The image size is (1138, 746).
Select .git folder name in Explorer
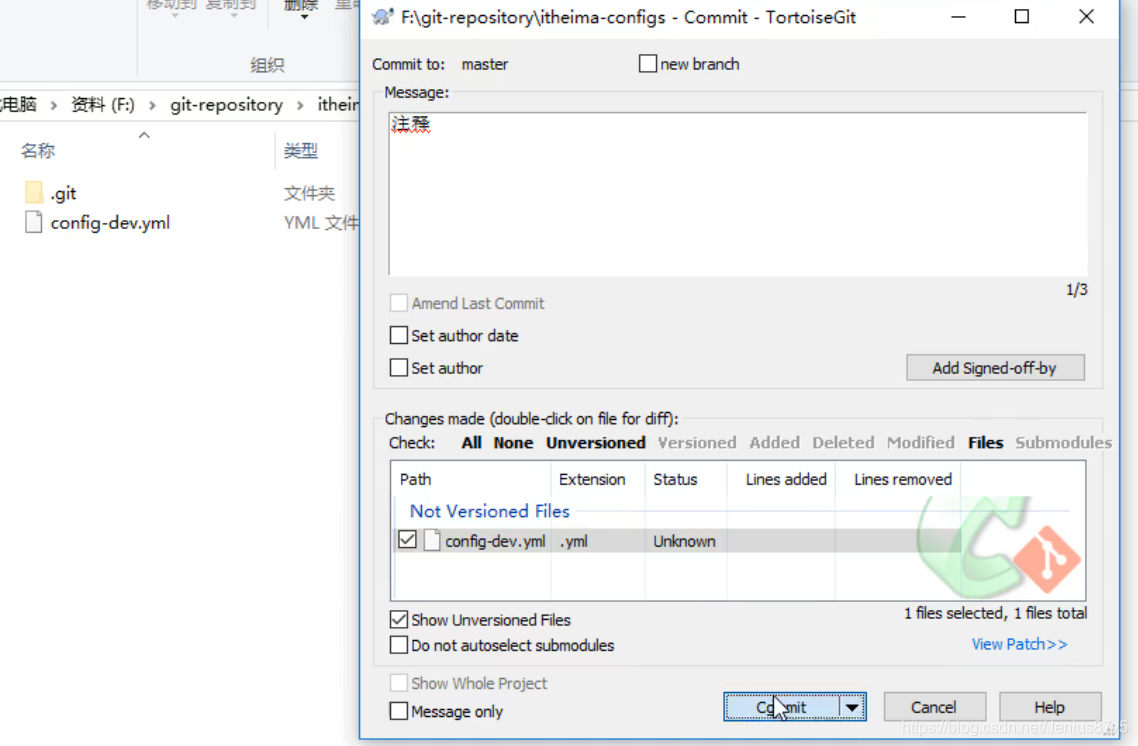click(x=63, y=194)
